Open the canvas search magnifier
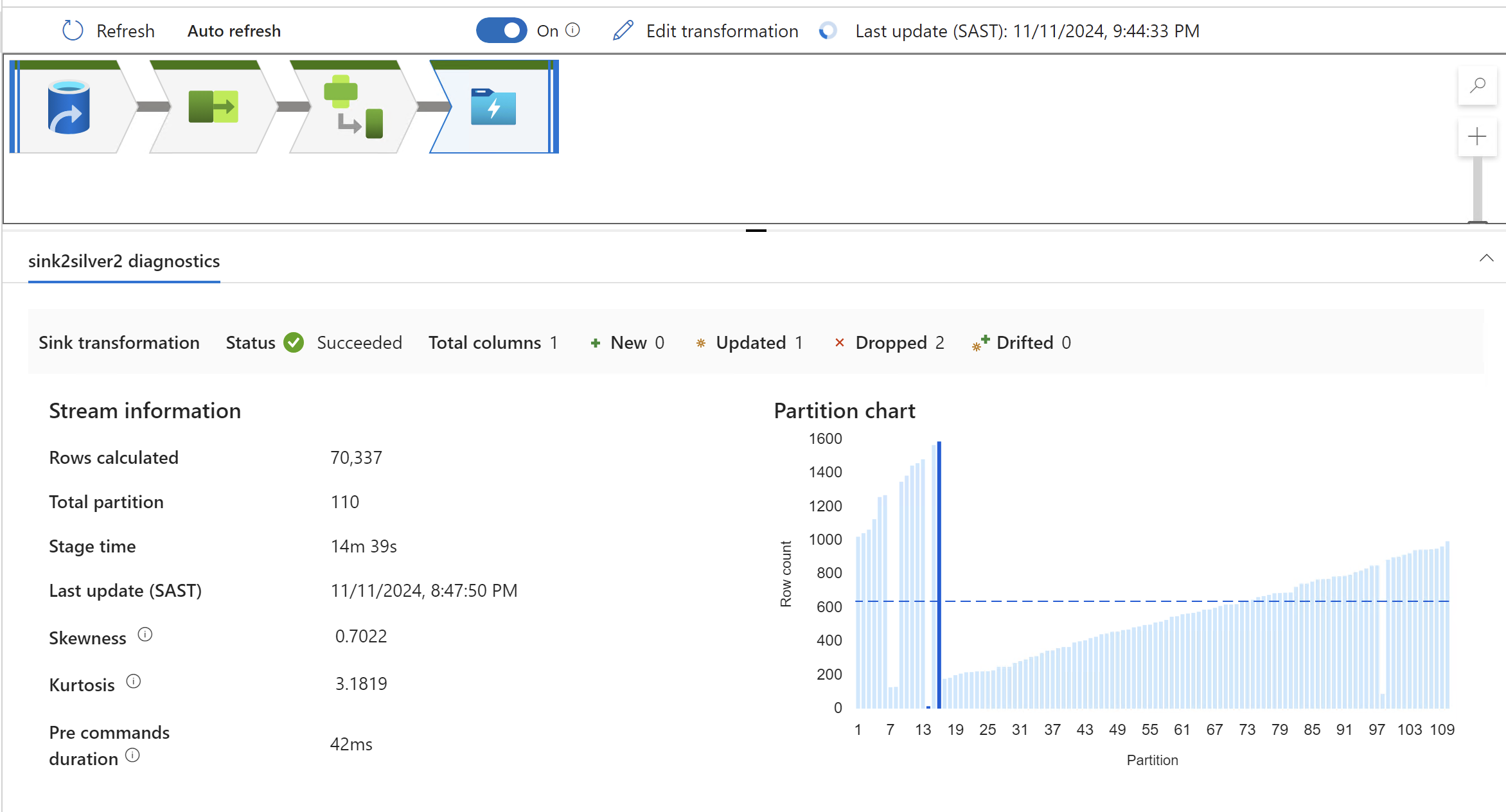 coord(1478,85)
